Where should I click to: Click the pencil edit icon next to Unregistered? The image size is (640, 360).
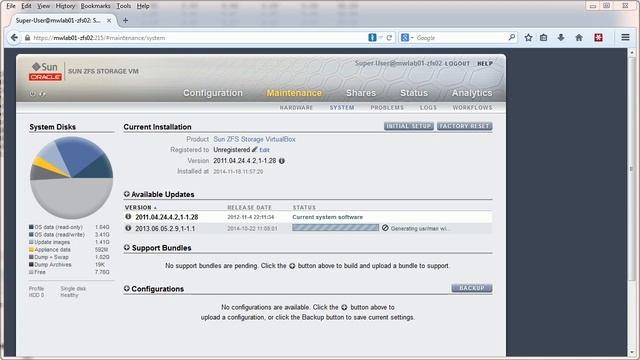(255, 150)
